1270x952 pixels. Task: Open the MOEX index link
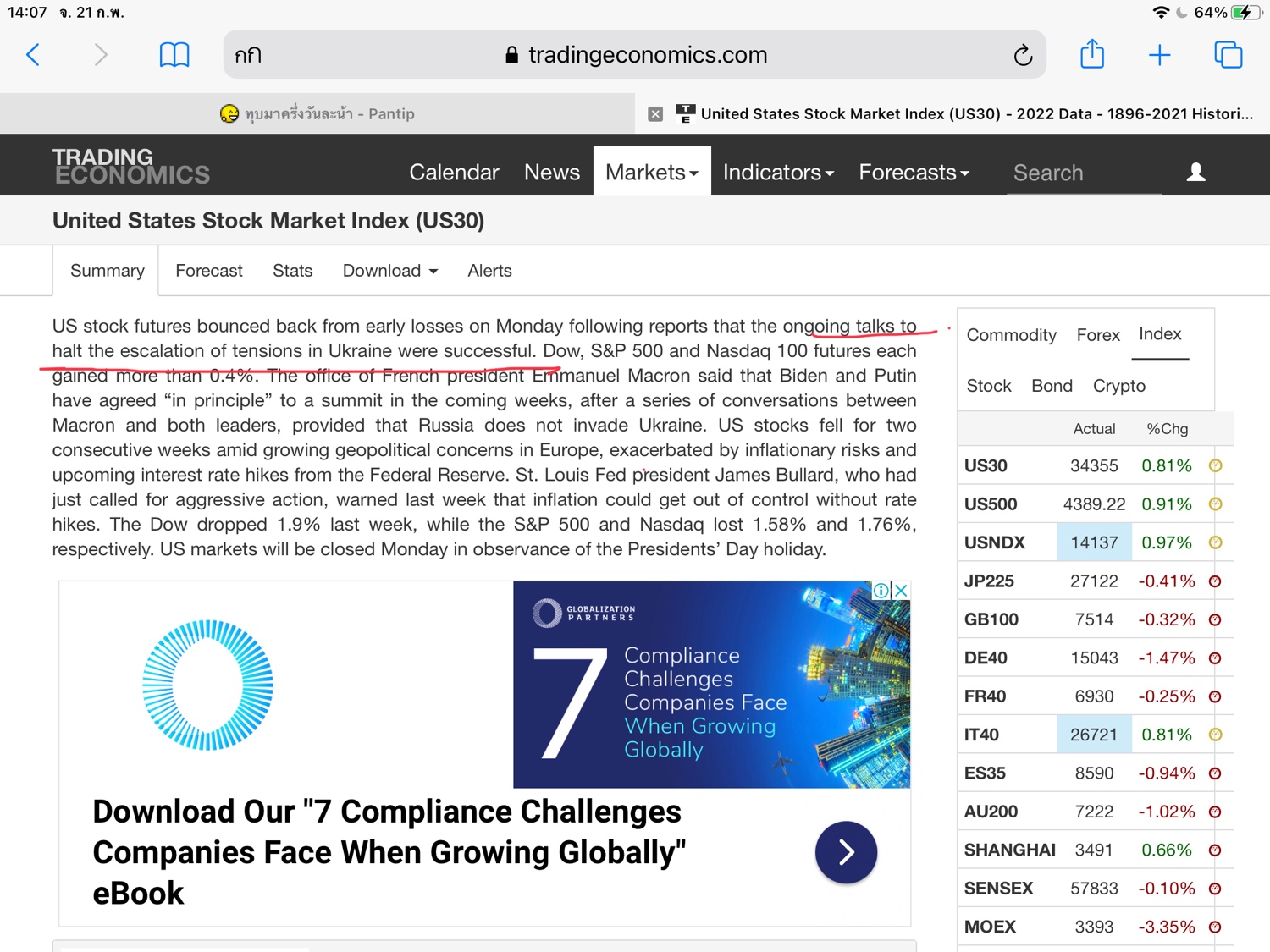989,927
